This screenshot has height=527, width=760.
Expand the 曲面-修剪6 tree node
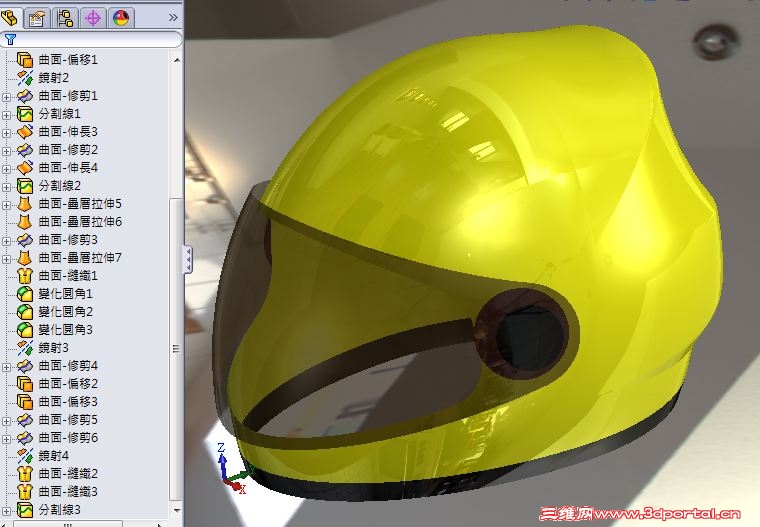point(6,439)
